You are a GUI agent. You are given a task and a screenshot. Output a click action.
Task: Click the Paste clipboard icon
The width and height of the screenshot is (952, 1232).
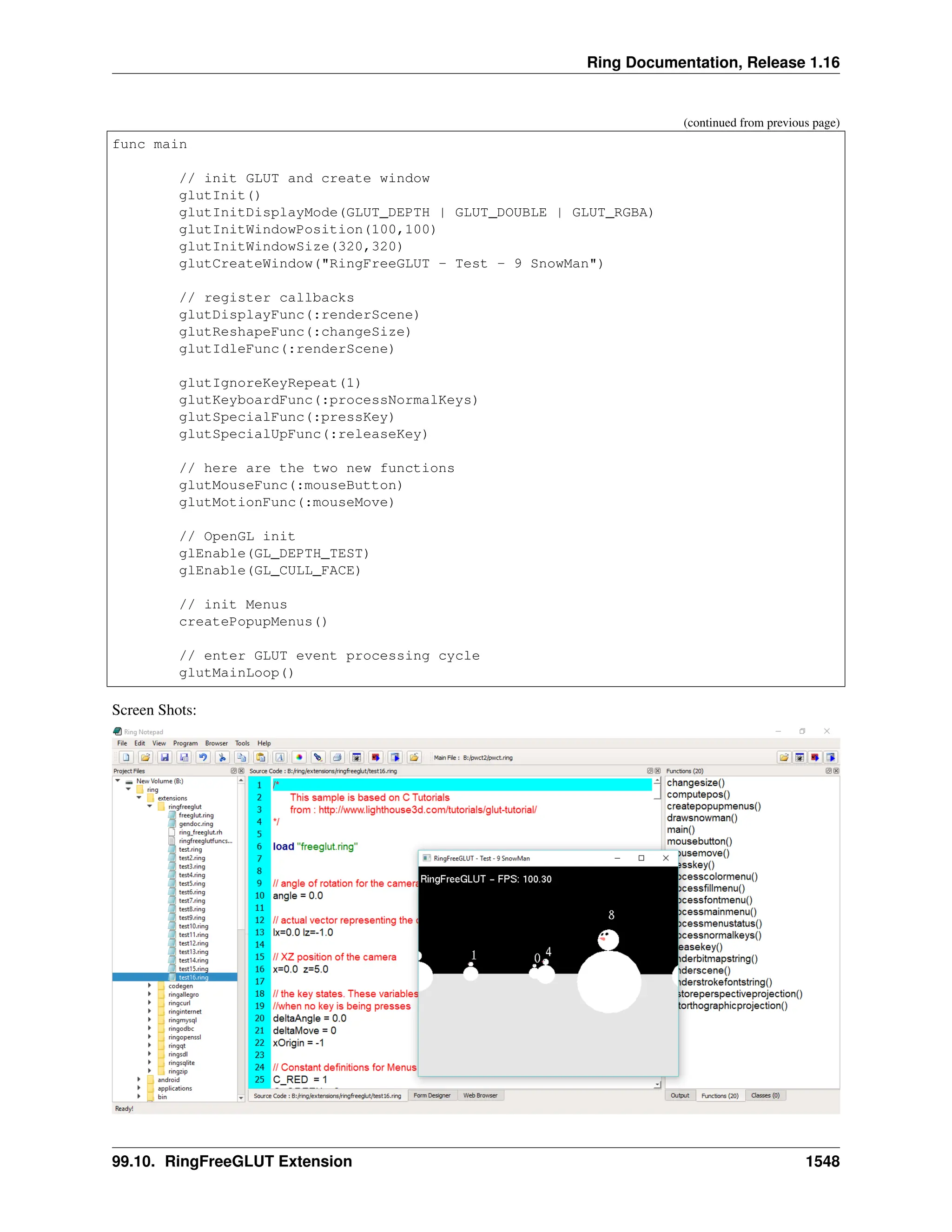[x=261, y=757]
